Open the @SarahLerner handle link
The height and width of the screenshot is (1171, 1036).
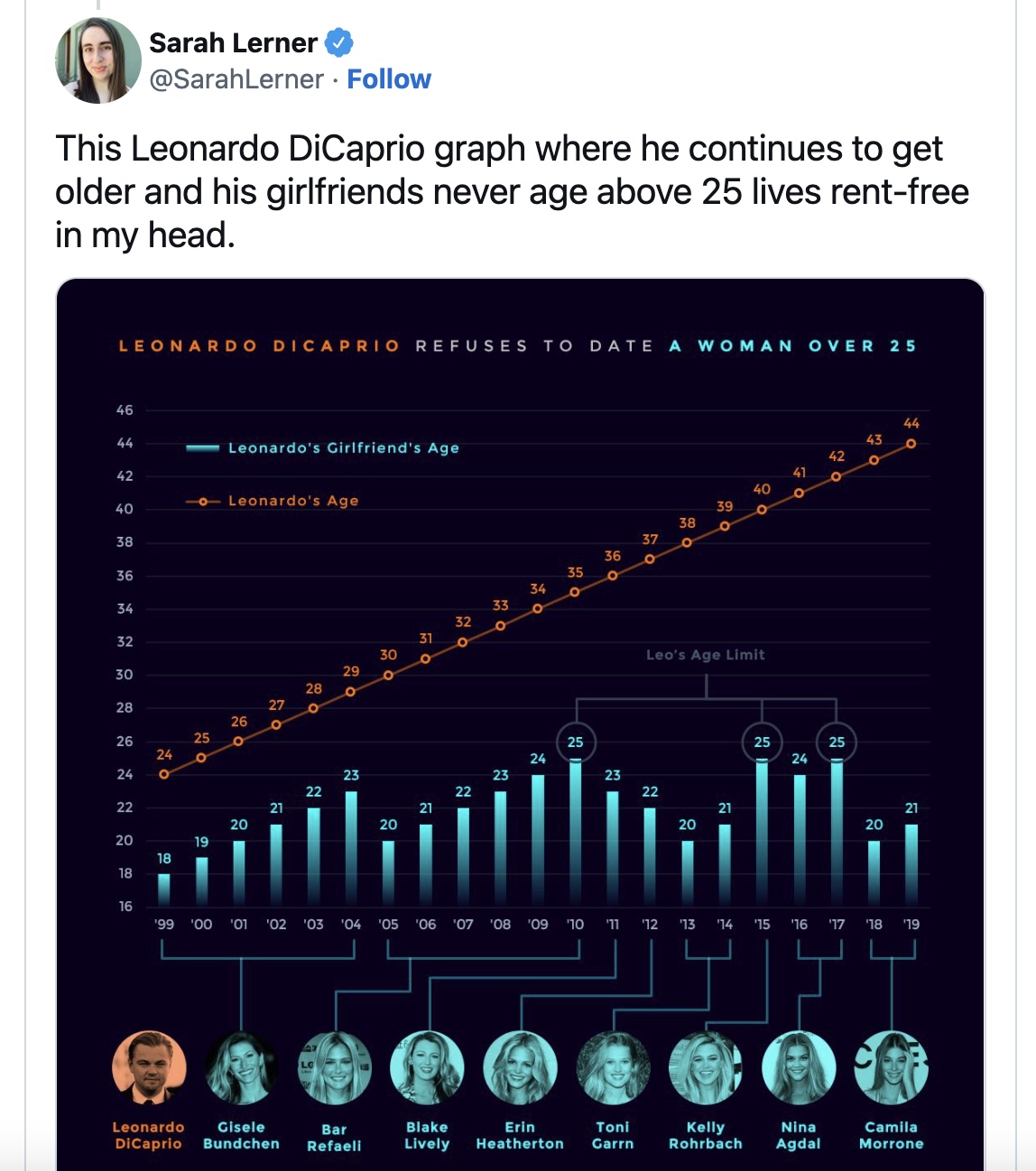click(x=236, y=79)
